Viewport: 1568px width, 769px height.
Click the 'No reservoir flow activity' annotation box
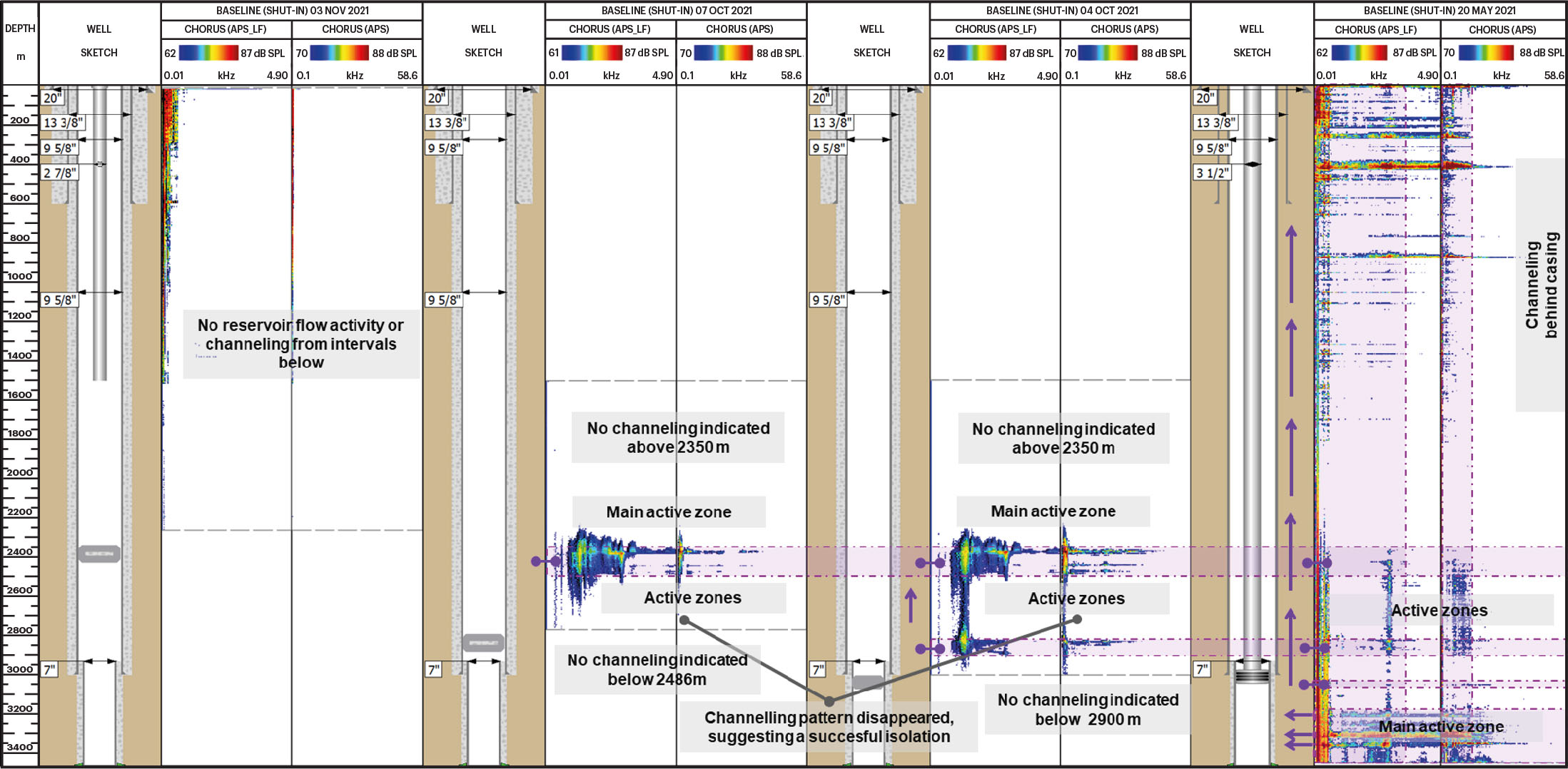tap(300, 344)
